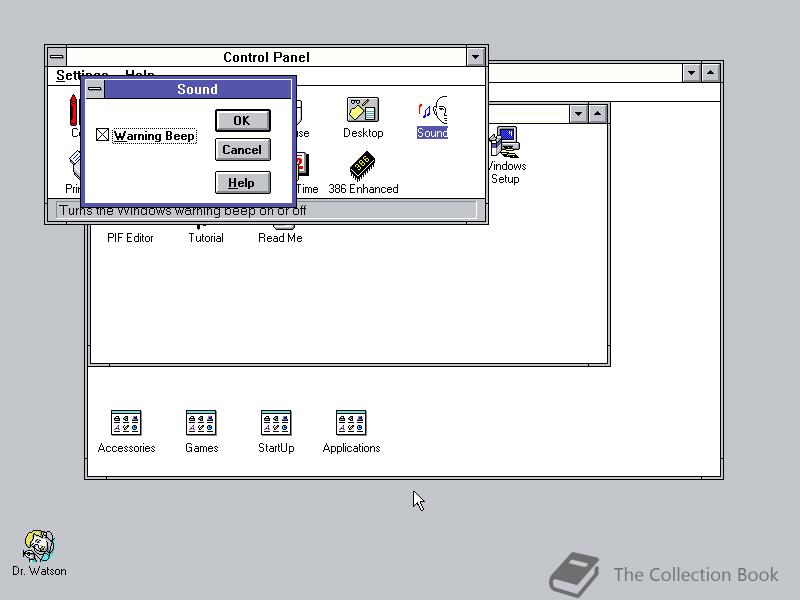Screen dimensions: 800x600
Task: Click the PIF Editor label
Action: (x=130, y=238)
